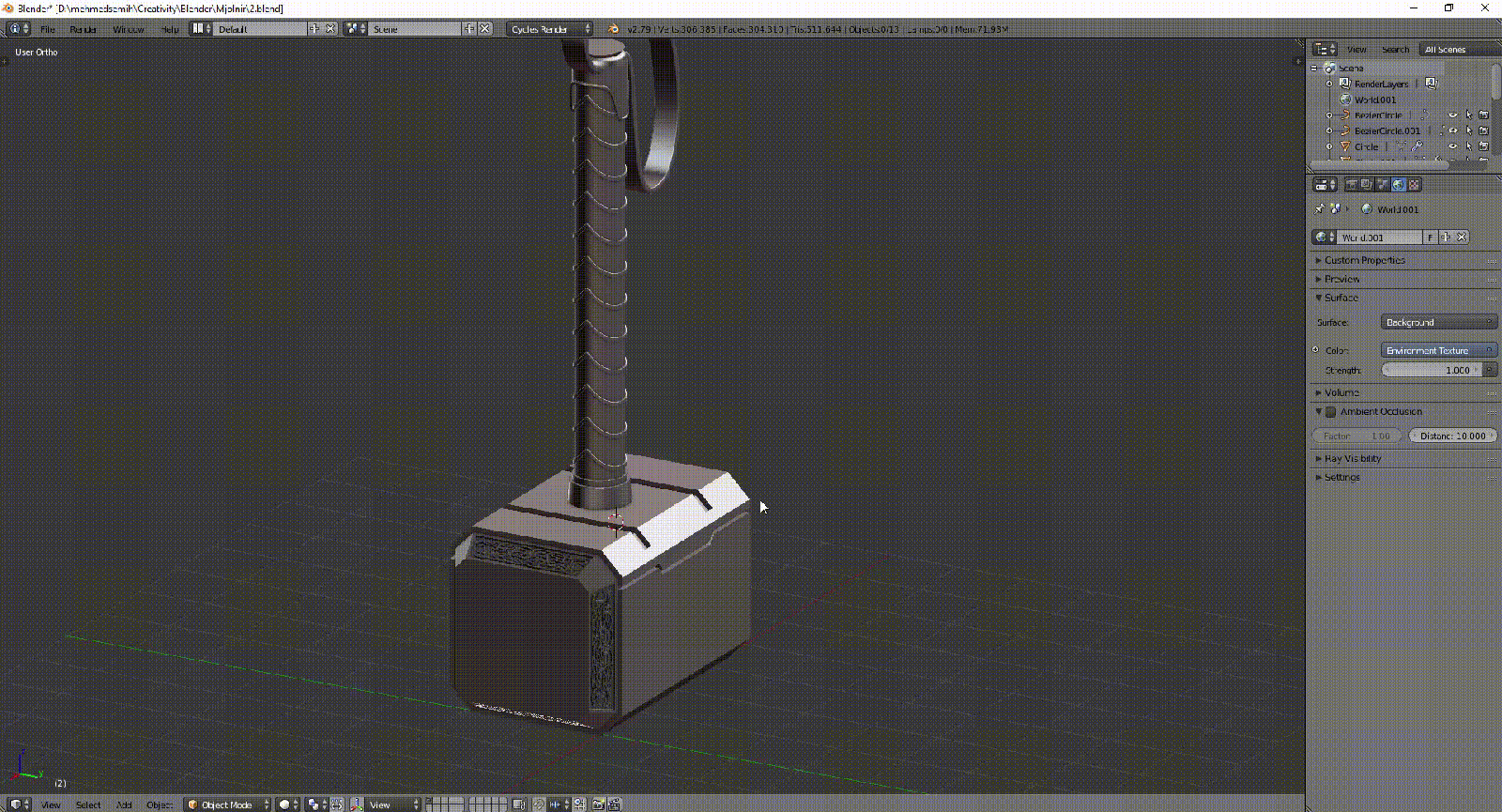
Task: Add a new screen layout
Action: [x=315, y=29]
